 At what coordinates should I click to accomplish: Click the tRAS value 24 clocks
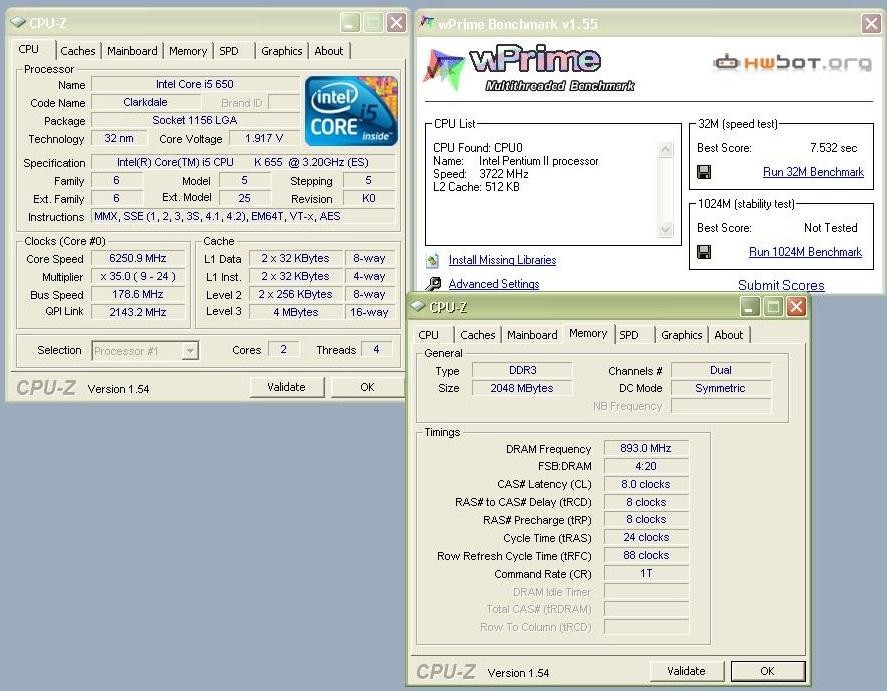(x=645, y=538)
